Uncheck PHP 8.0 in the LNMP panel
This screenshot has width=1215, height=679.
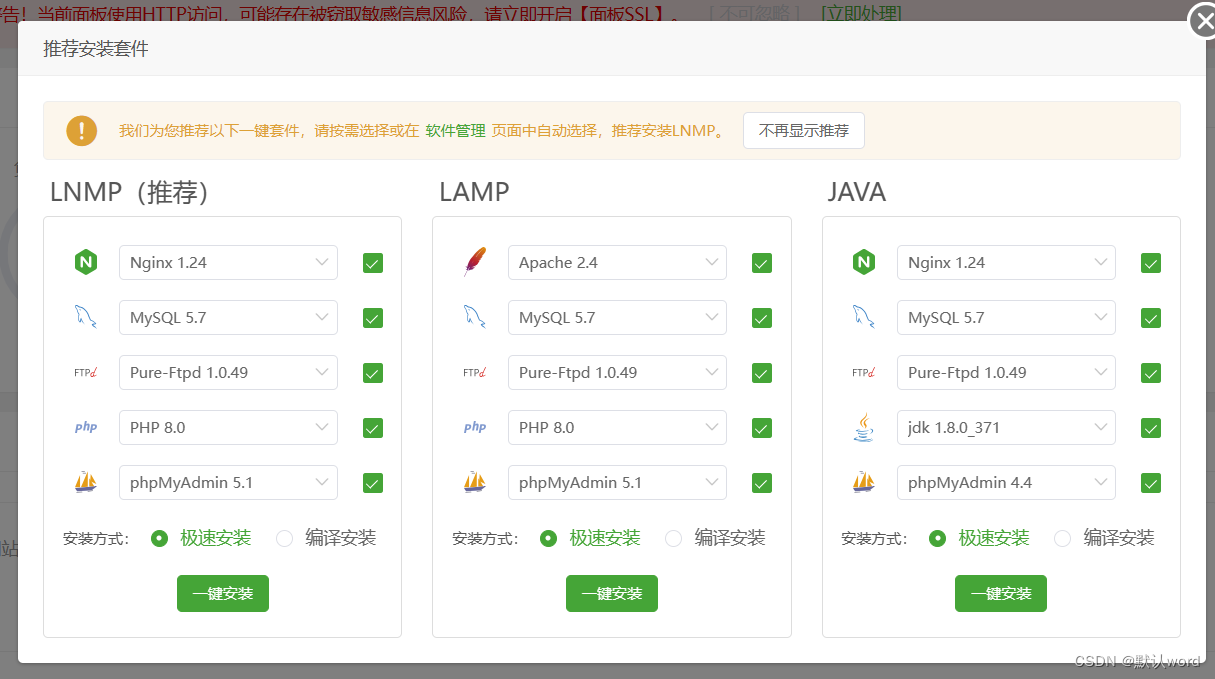click(x=373, y=429)
